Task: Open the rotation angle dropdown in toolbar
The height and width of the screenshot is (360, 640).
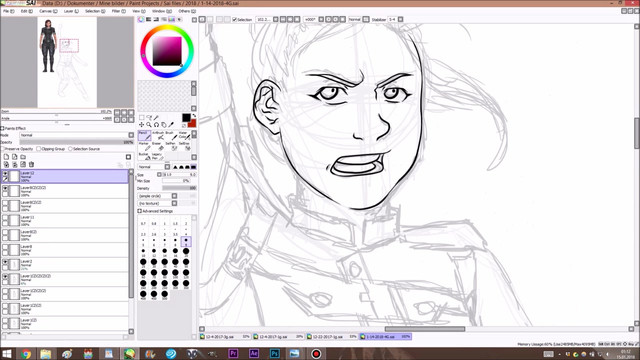Action: click(321, 19)
